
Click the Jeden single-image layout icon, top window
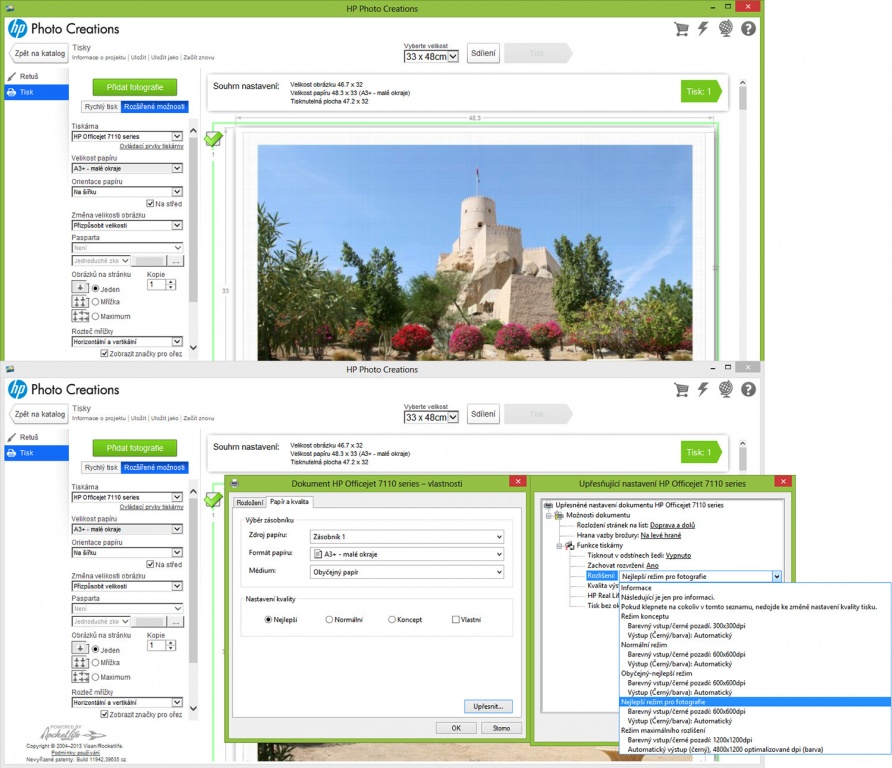coord(80,288)
